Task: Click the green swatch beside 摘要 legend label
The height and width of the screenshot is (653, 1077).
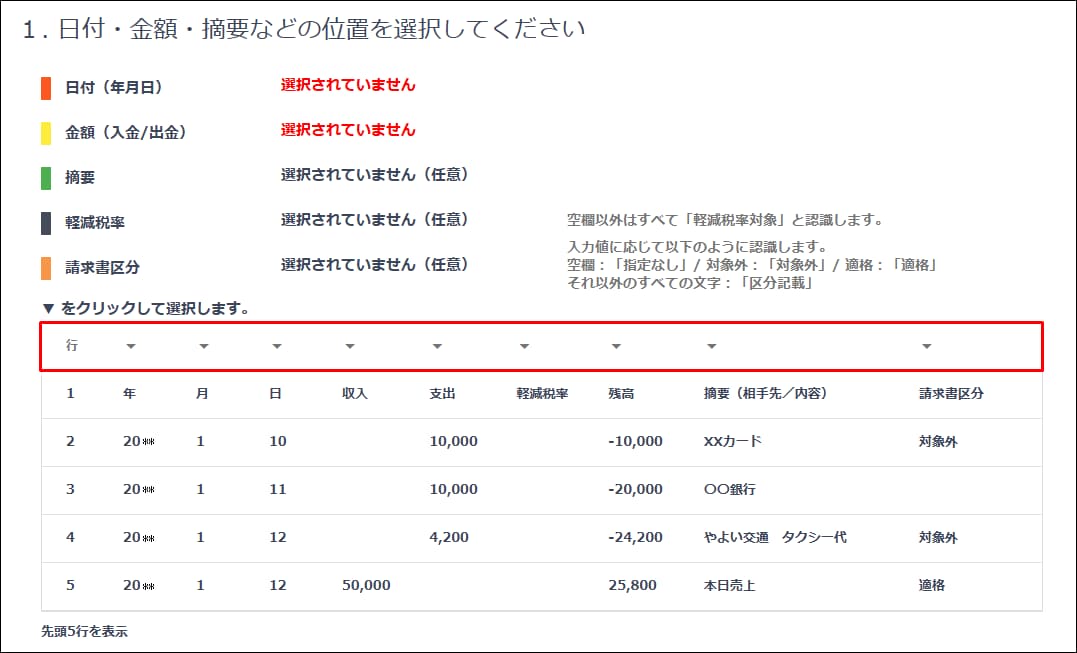Action: point(46,178)
